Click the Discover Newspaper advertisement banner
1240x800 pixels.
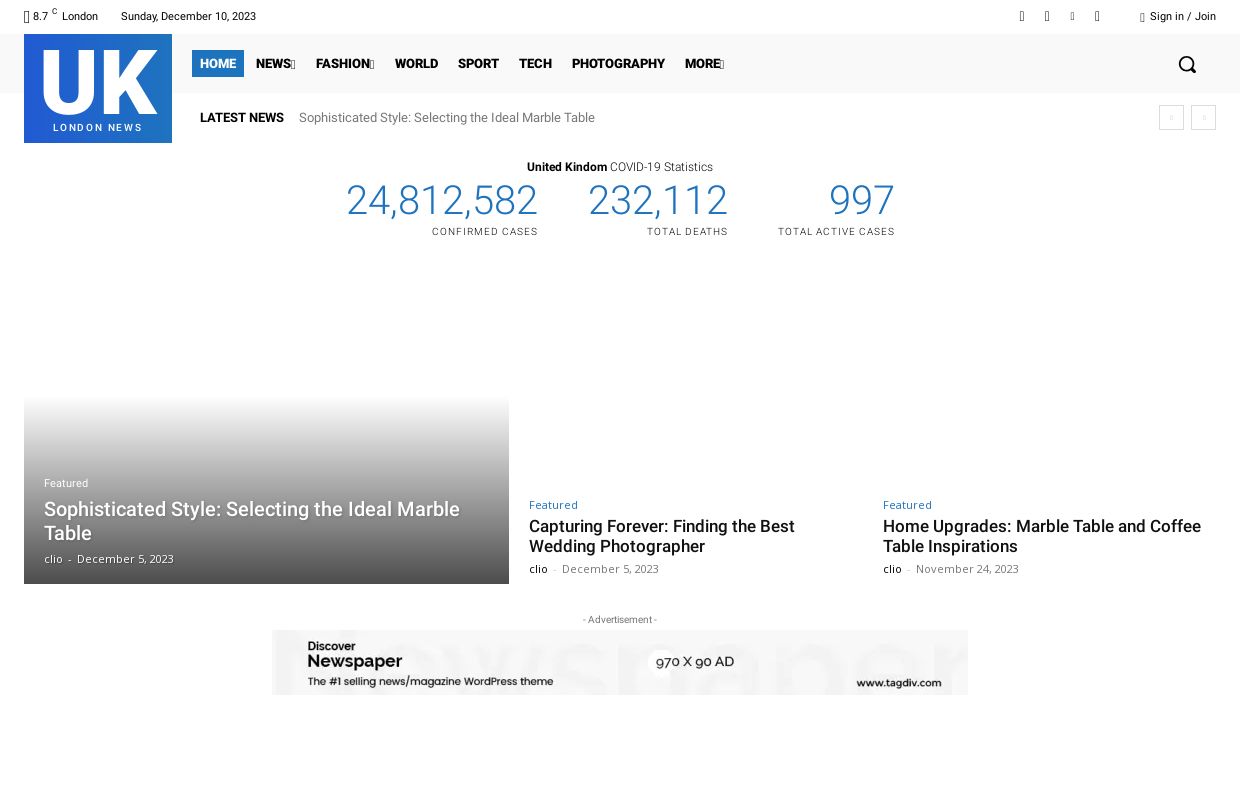tap(620, 662)
